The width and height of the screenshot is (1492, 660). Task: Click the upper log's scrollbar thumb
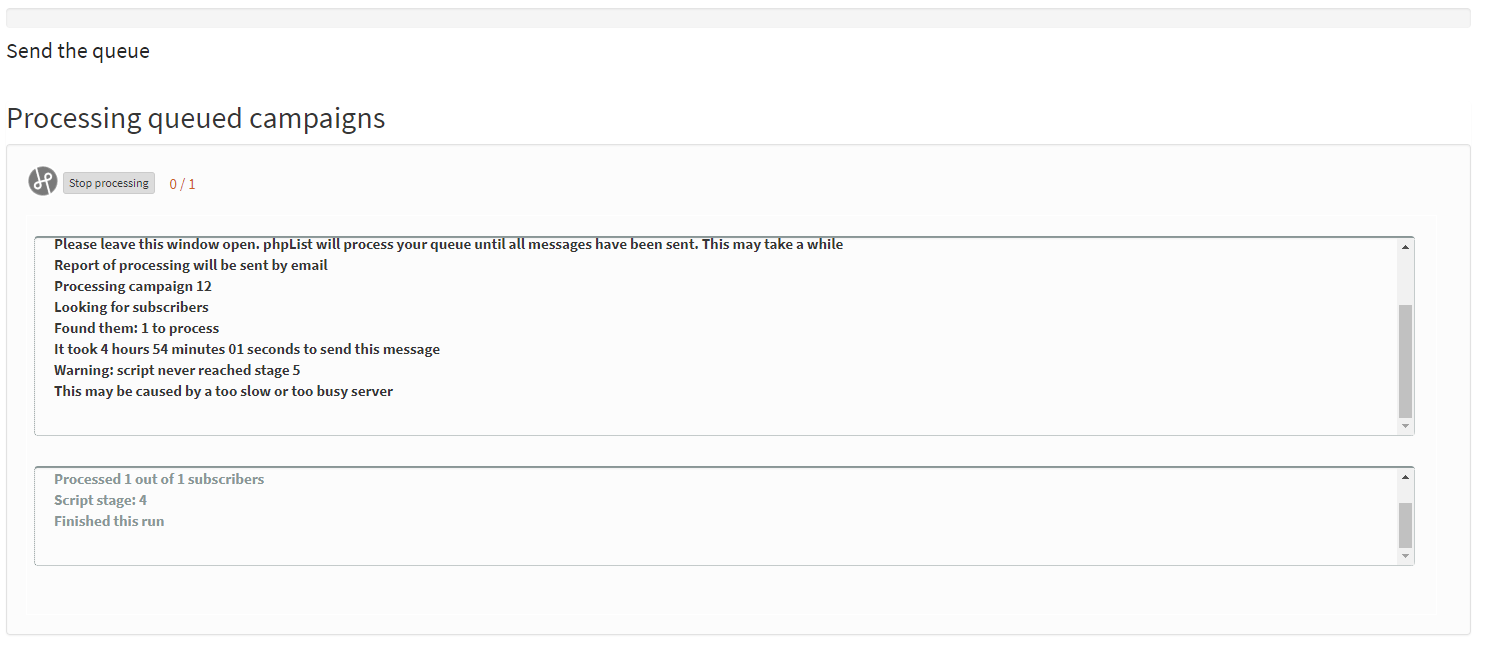tap(1405, 361)
